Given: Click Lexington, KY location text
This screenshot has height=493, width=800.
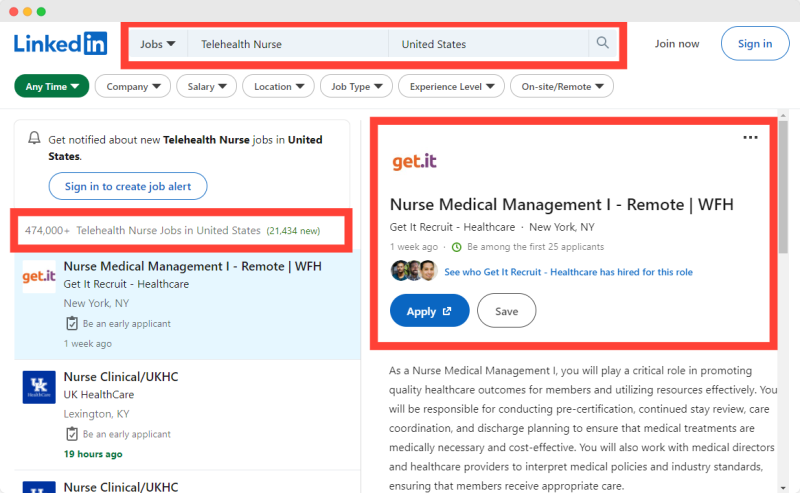Looking at the screenshot, I should [96, 413].
